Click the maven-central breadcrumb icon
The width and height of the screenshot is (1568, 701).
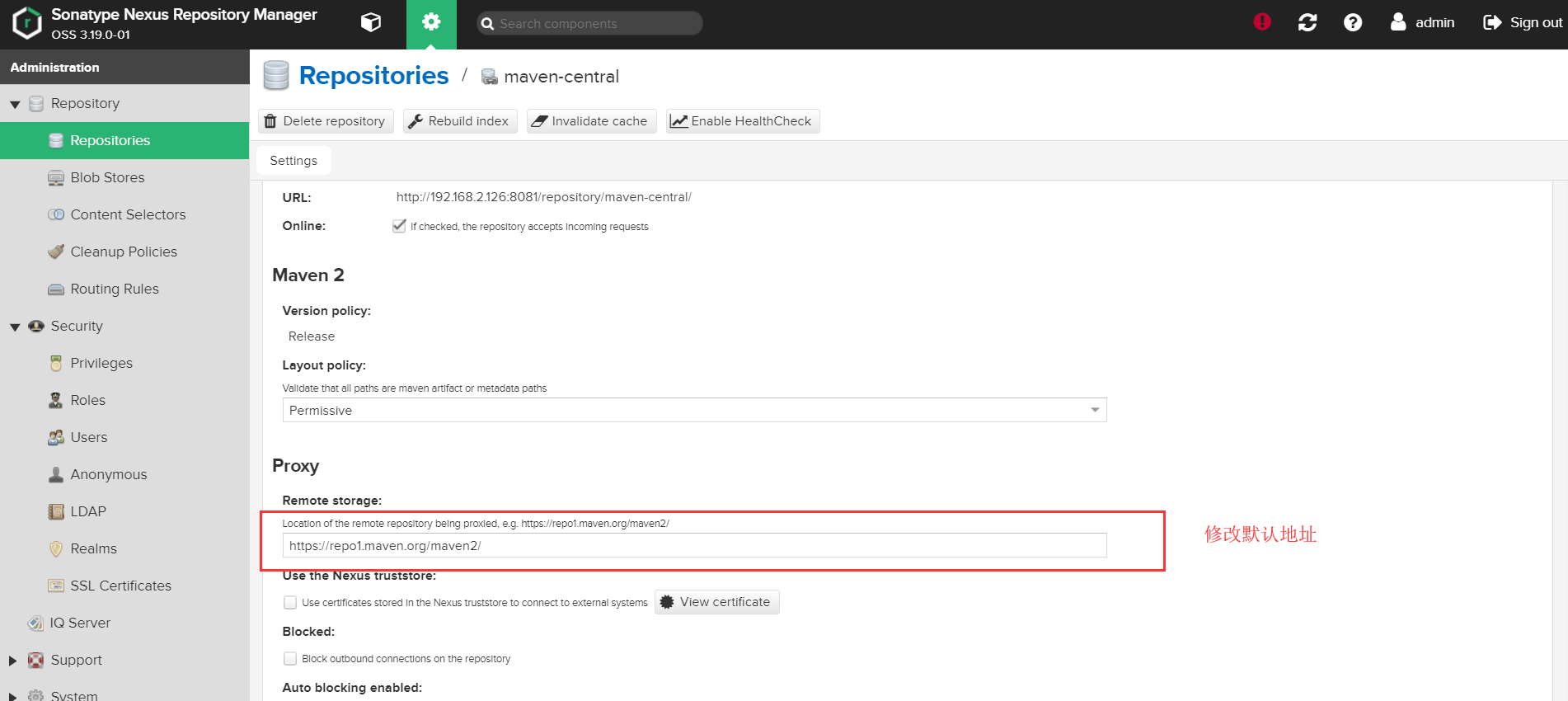tap(489, 77)
